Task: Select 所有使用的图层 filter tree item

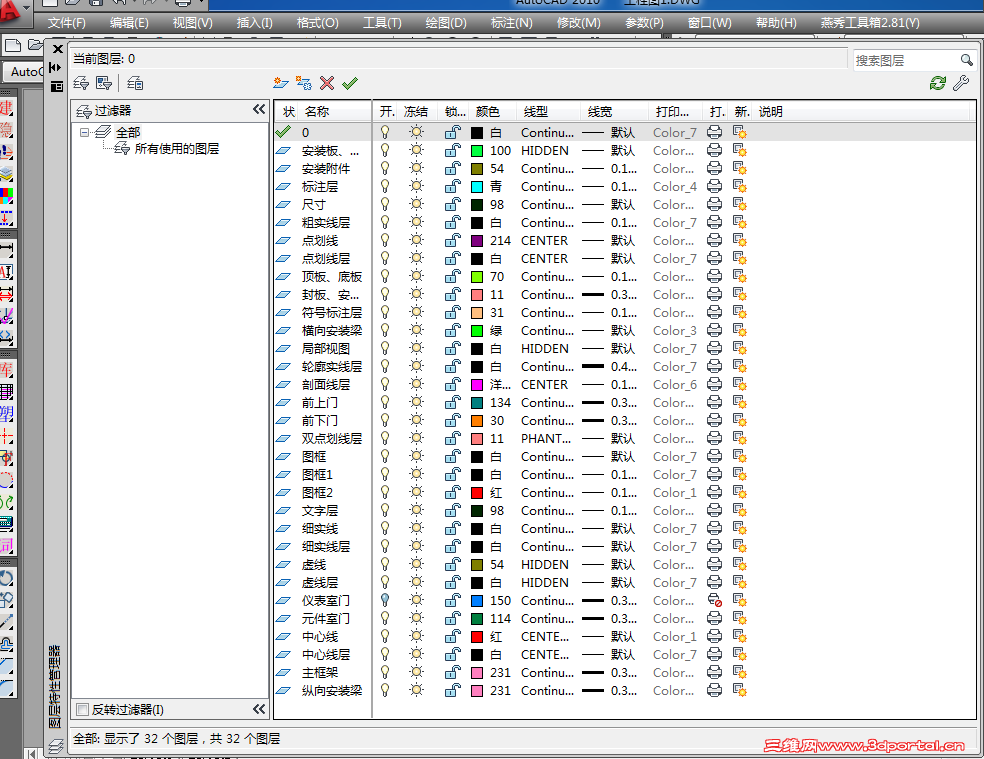Action: click(176, 149)
